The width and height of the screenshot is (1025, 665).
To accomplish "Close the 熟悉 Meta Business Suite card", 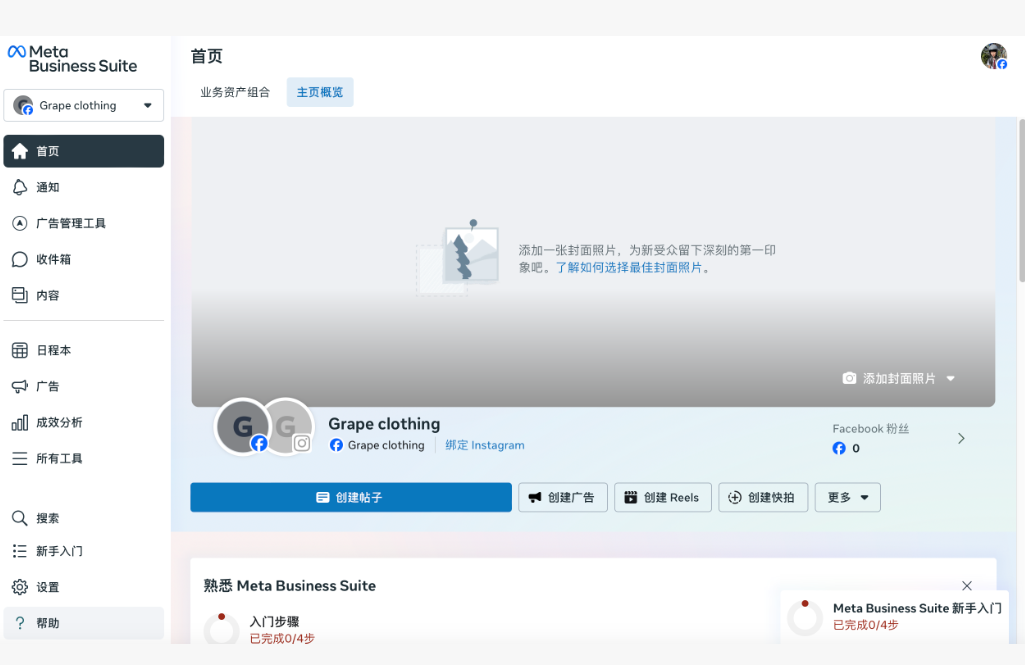I will click(x=967, y=586).
